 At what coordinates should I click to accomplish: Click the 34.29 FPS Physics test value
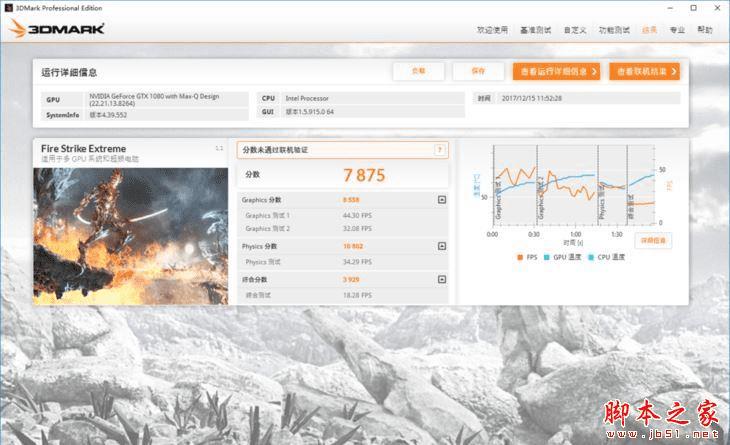coord(357,262)
